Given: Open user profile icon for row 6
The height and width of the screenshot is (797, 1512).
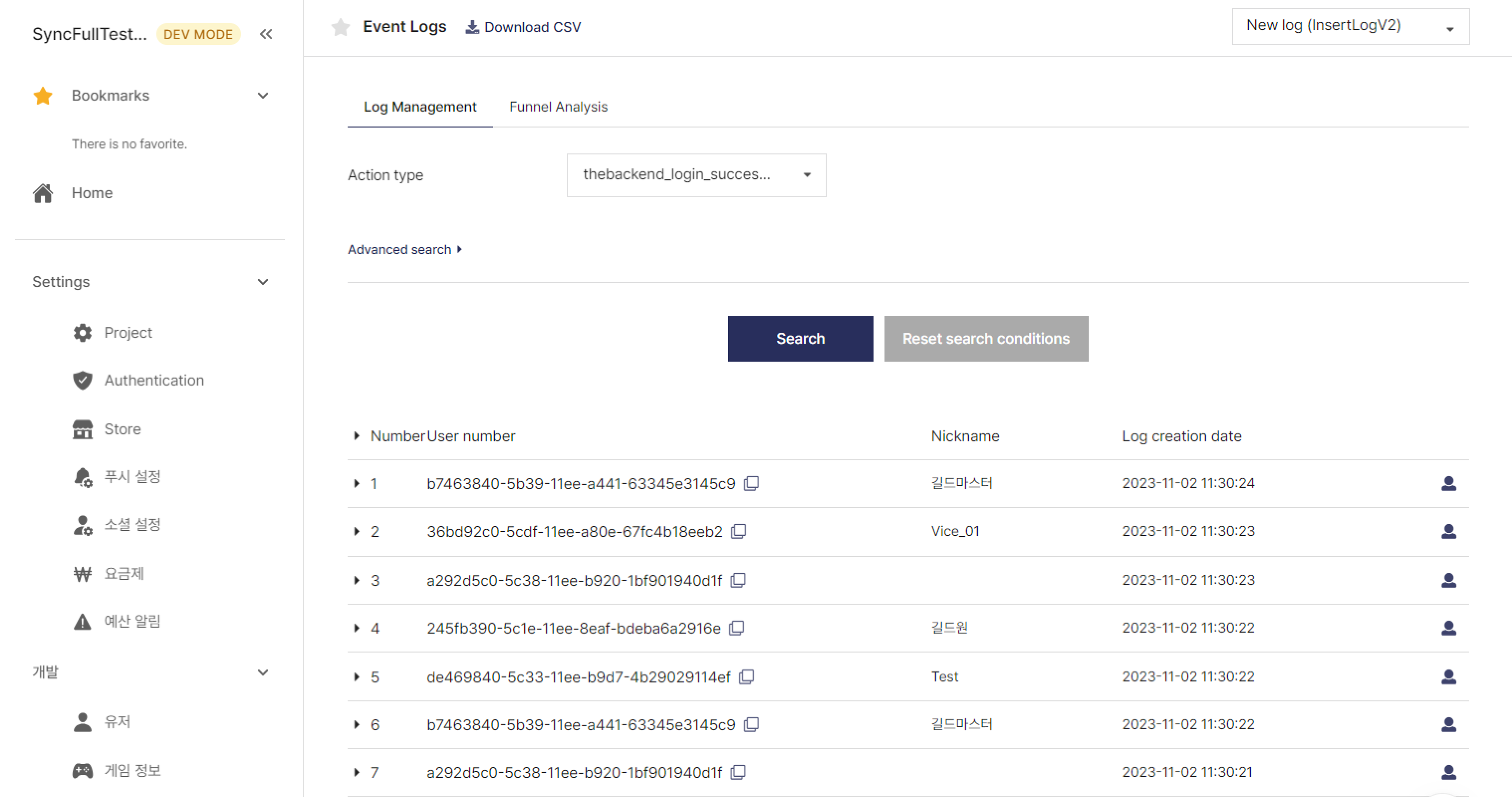Looking at the screenshot, I should point(1449,725).
